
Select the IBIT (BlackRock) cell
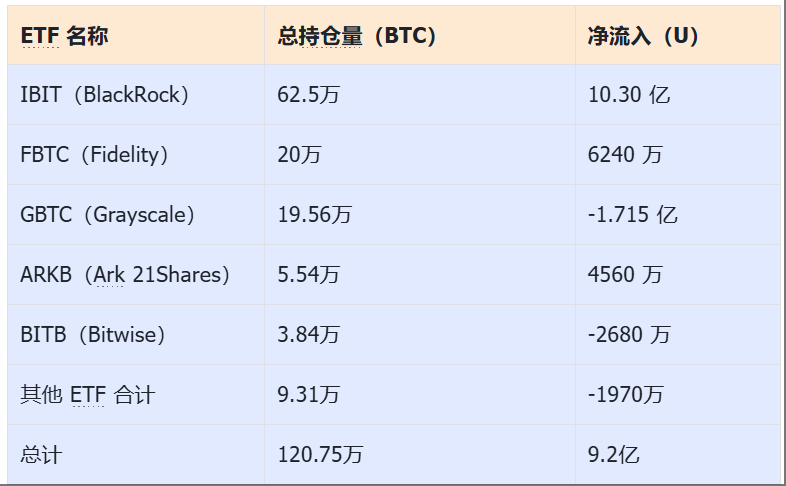click(x=136, y=95)
